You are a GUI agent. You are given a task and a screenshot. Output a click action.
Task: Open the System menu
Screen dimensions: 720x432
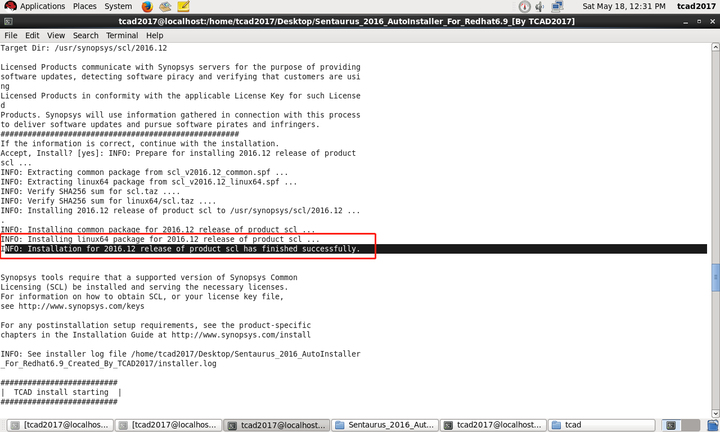pyautogui.click(x=118, y=6)
